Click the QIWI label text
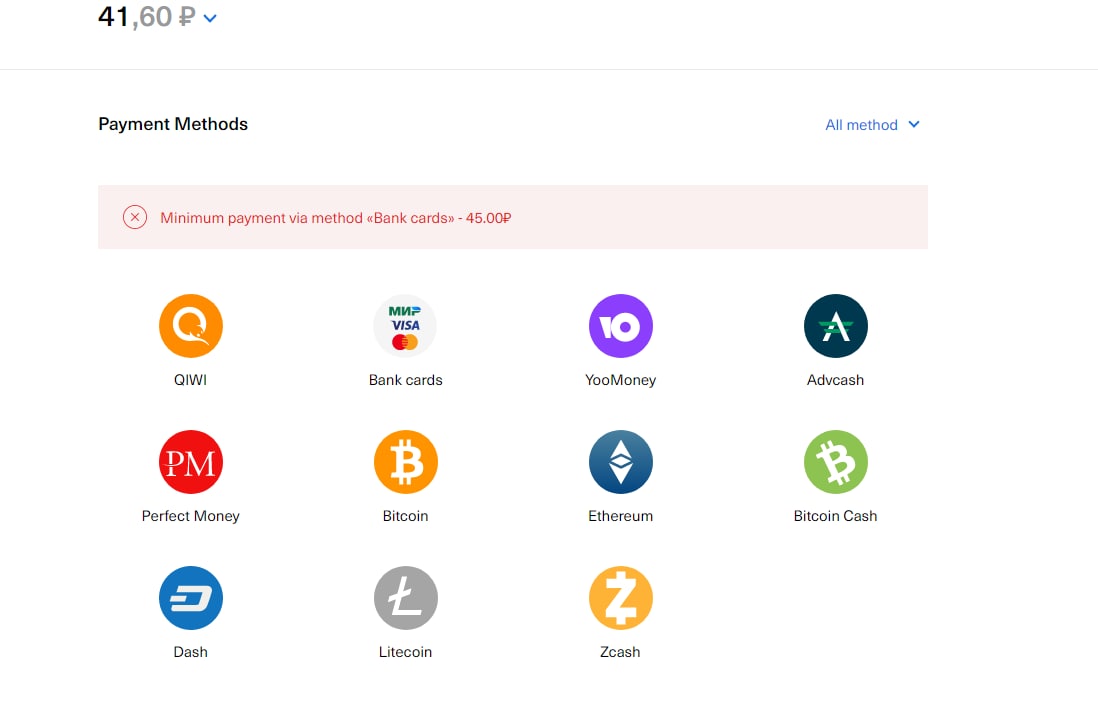The width and height of the screenshot is (1098, 722). tap(190, 380)
